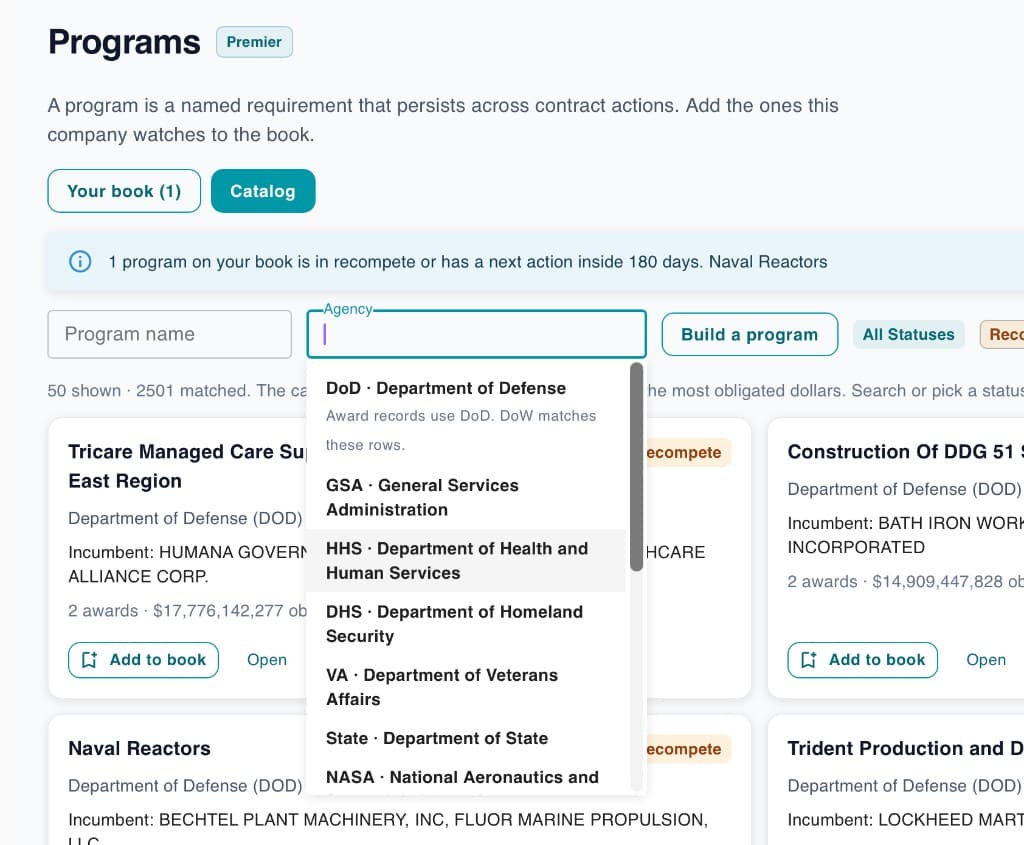
Task: Click 'Incumbent: BECHTEL PLANT MACHINERY' text
Action: 388,820
